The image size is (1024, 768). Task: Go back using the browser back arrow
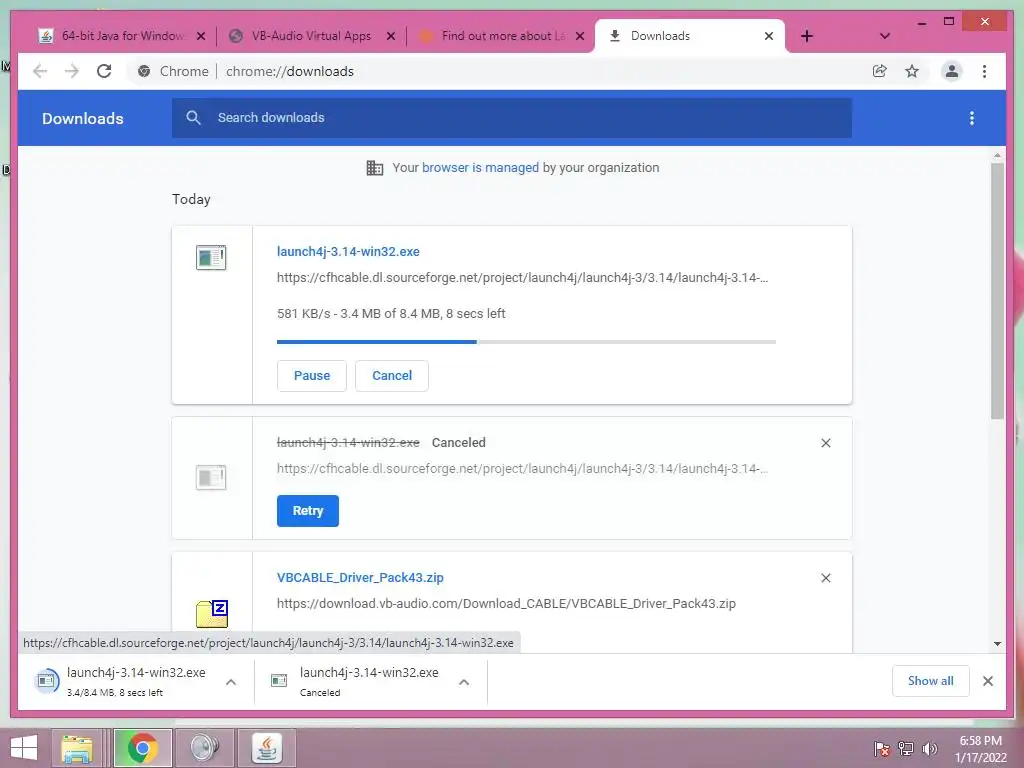coord(40,71)
